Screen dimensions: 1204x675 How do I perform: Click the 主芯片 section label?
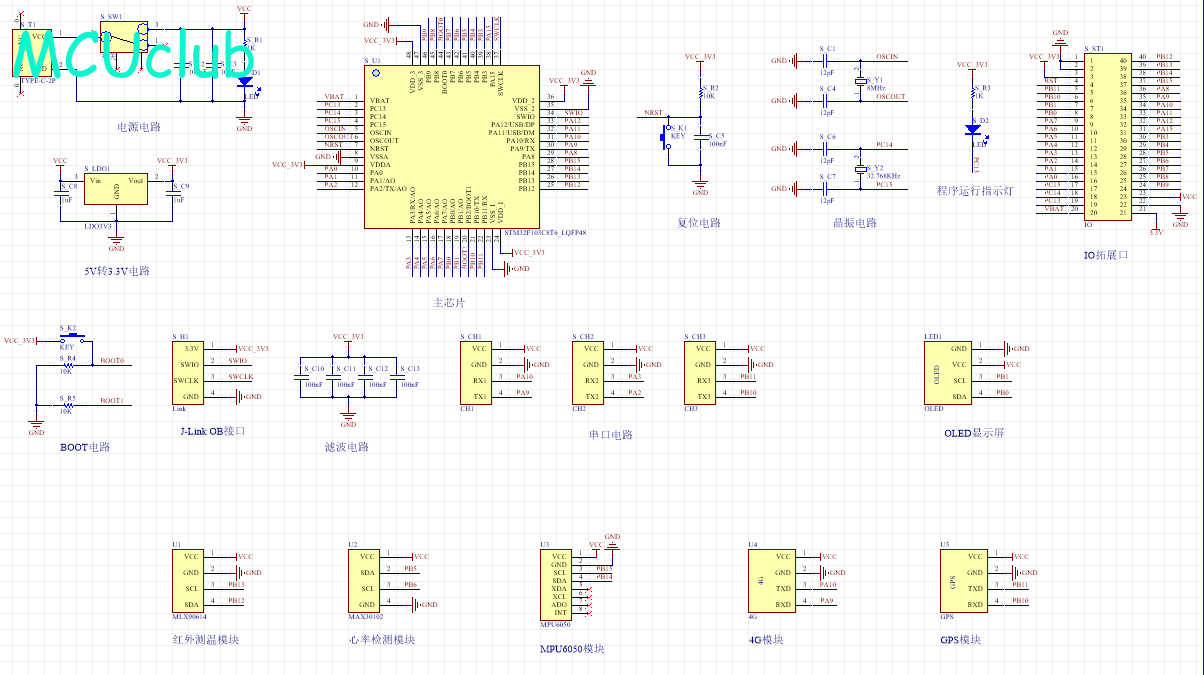point(449,303)
